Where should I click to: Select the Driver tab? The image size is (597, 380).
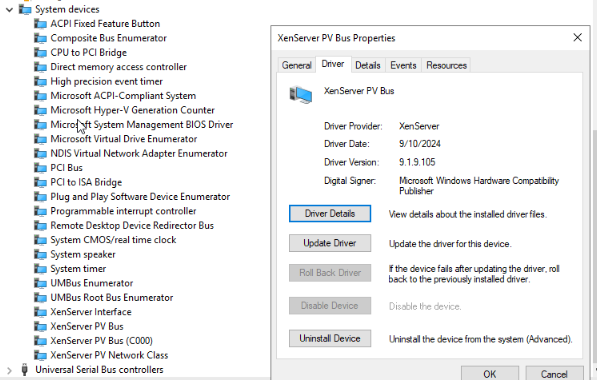coord(333,64)
